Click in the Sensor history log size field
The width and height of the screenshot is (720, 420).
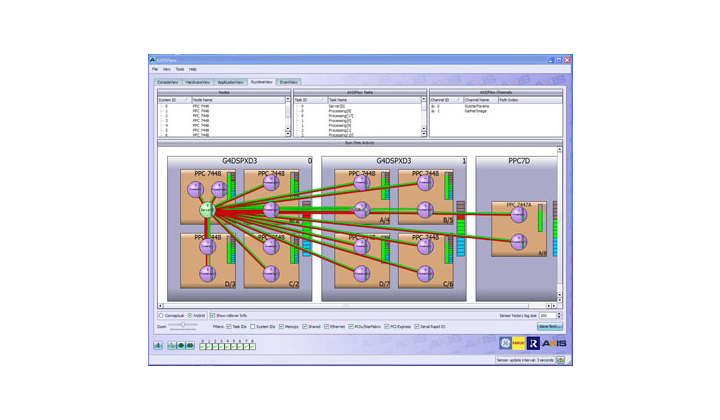[547, 316]
